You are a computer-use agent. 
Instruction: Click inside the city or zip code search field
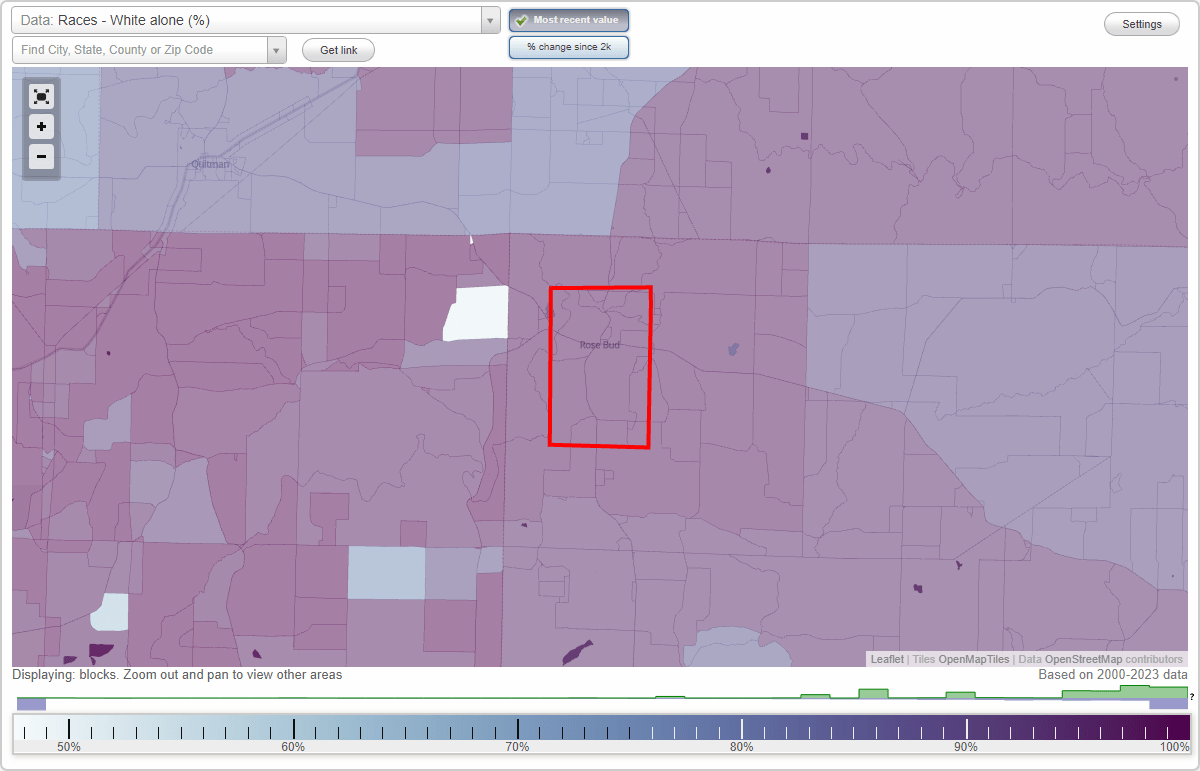tap(140, 49)
